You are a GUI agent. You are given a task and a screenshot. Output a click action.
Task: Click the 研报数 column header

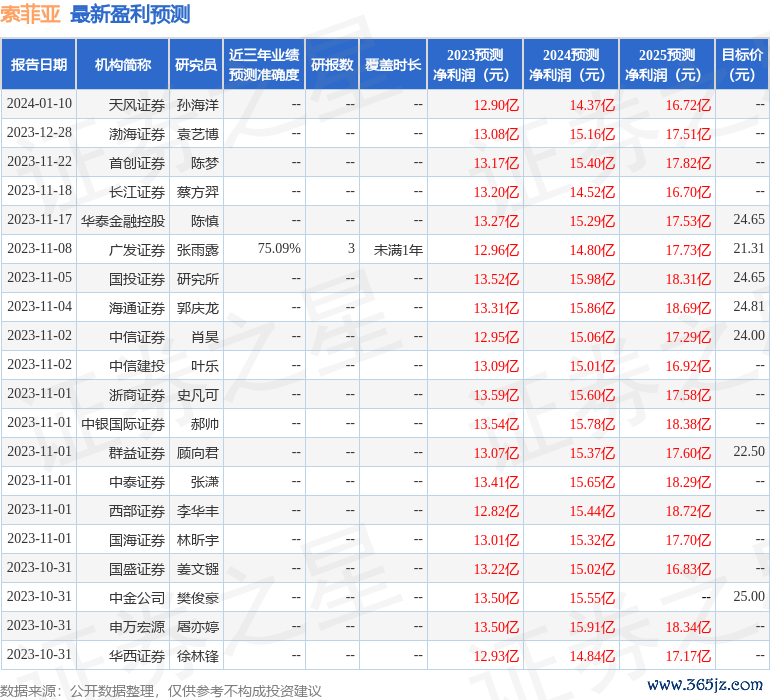point(332,64)
